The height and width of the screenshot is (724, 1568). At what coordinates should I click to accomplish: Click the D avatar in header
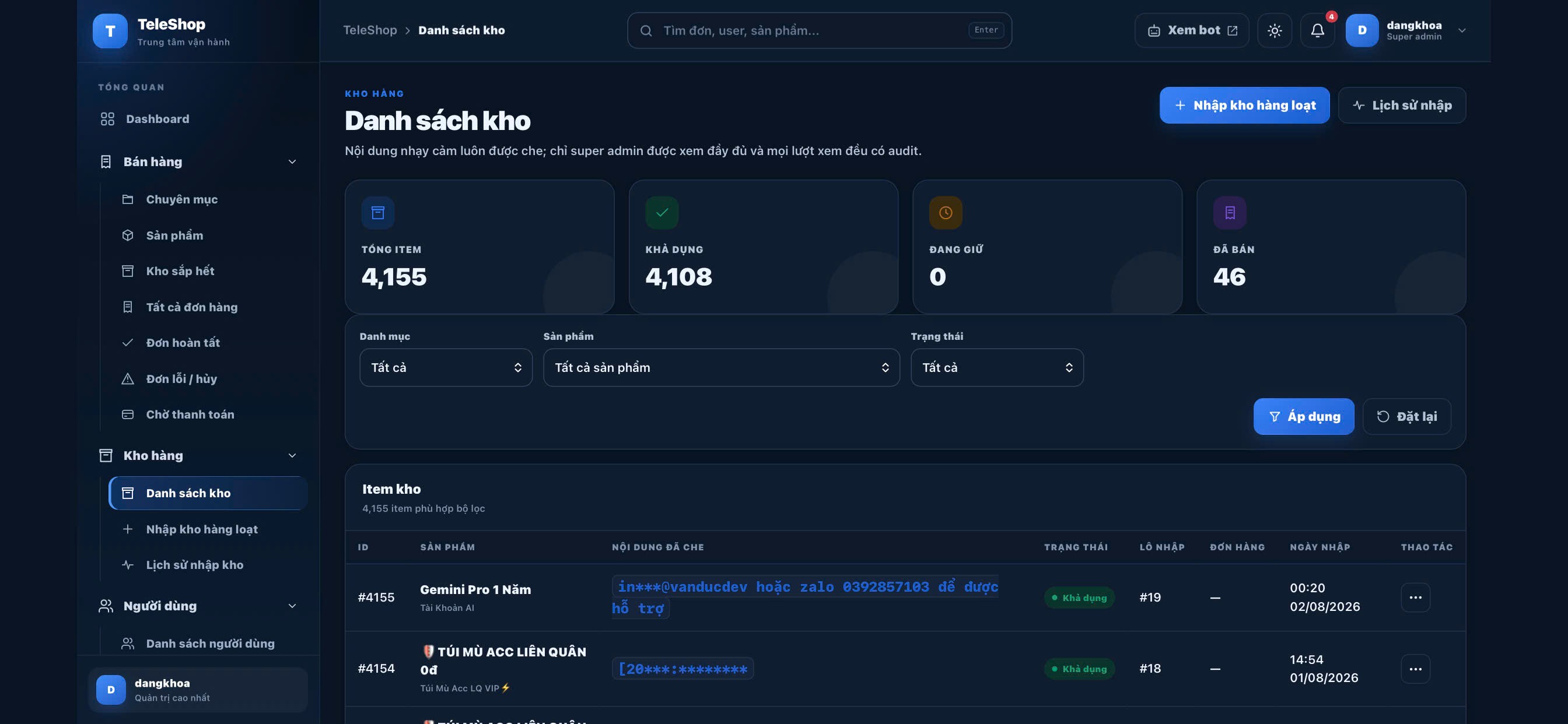click(1361, 30)
